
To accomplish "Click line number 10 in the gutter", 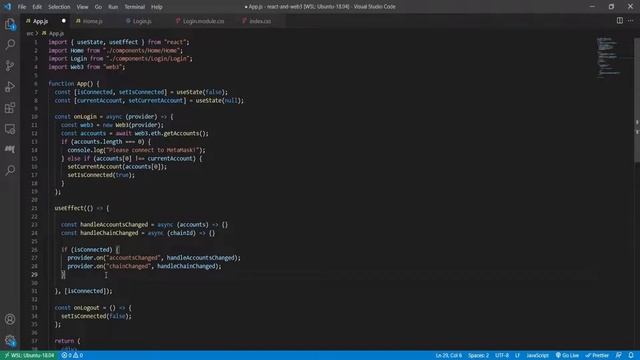I will [x=34, y=117].
